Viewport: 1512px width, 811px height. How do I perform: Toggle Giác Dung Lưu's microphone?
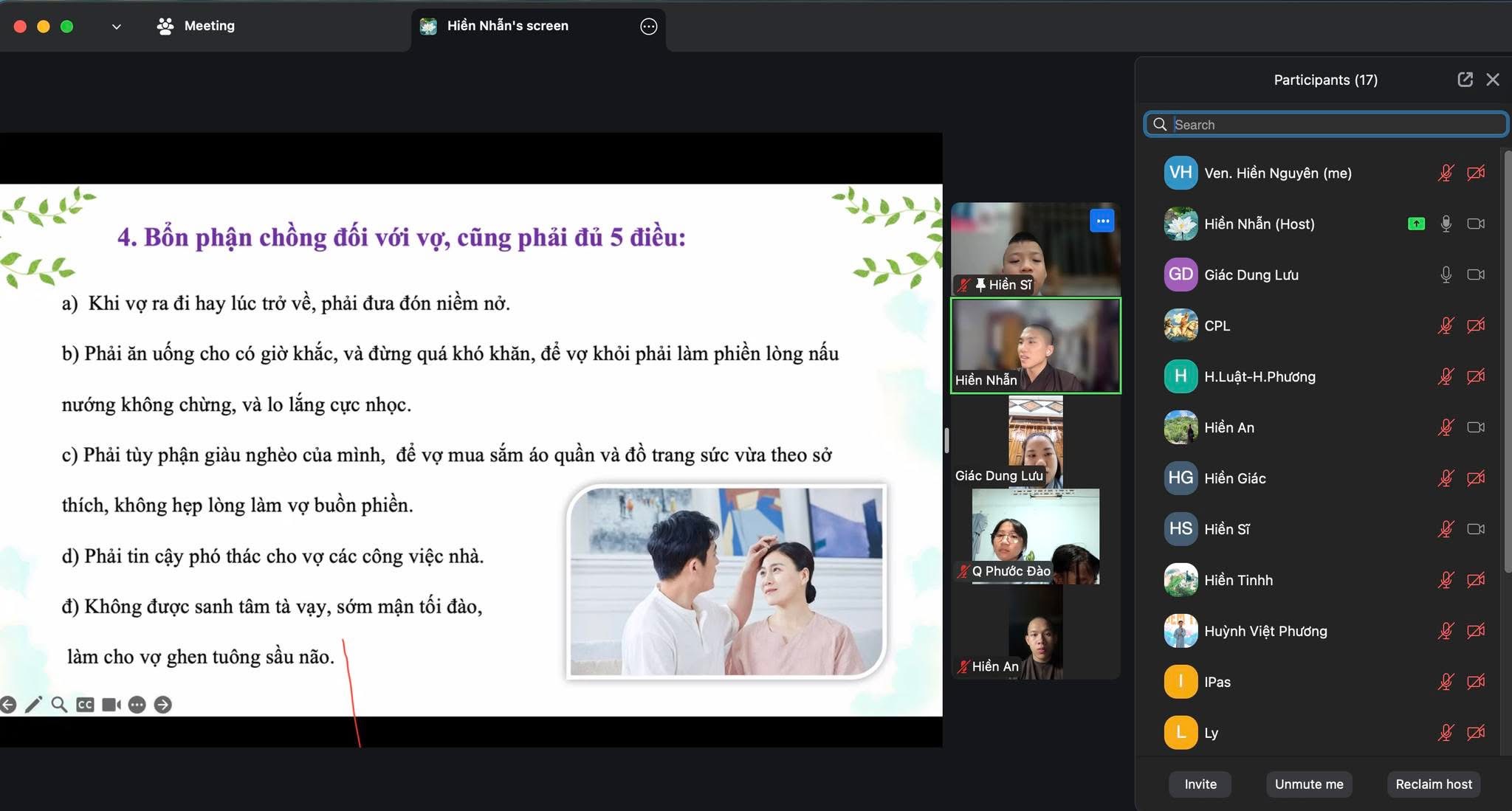point(1446,275)
